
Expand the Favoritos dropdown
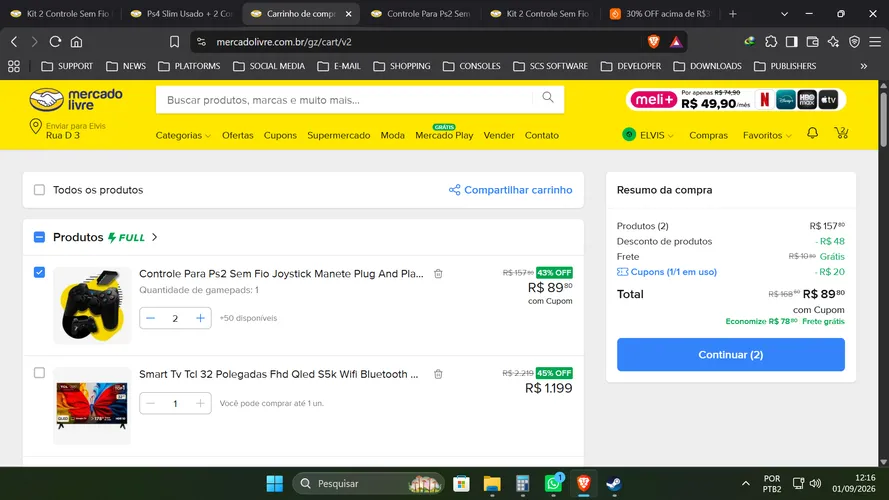(767, 135)
